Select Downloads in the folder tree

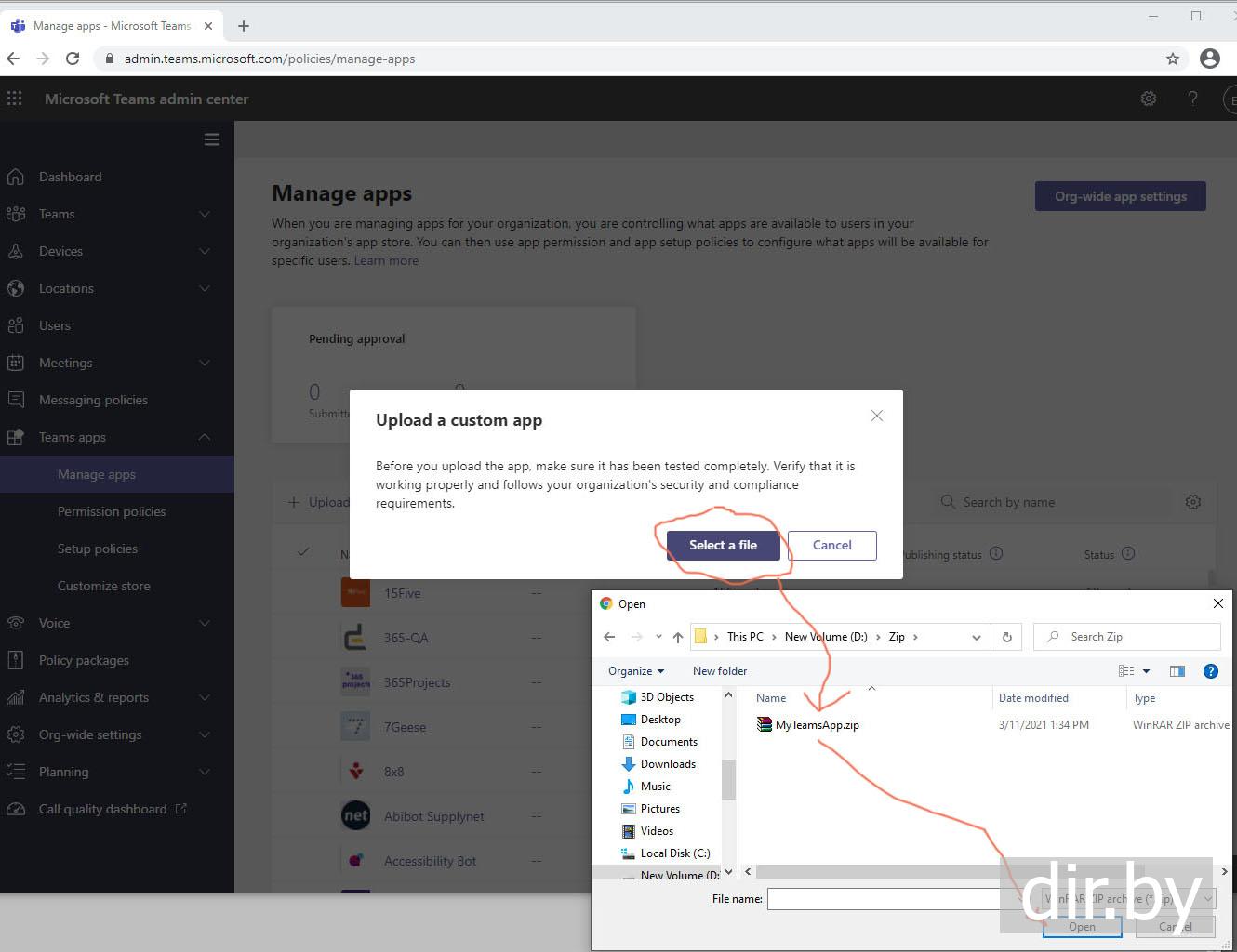click(x=667, y=764)
